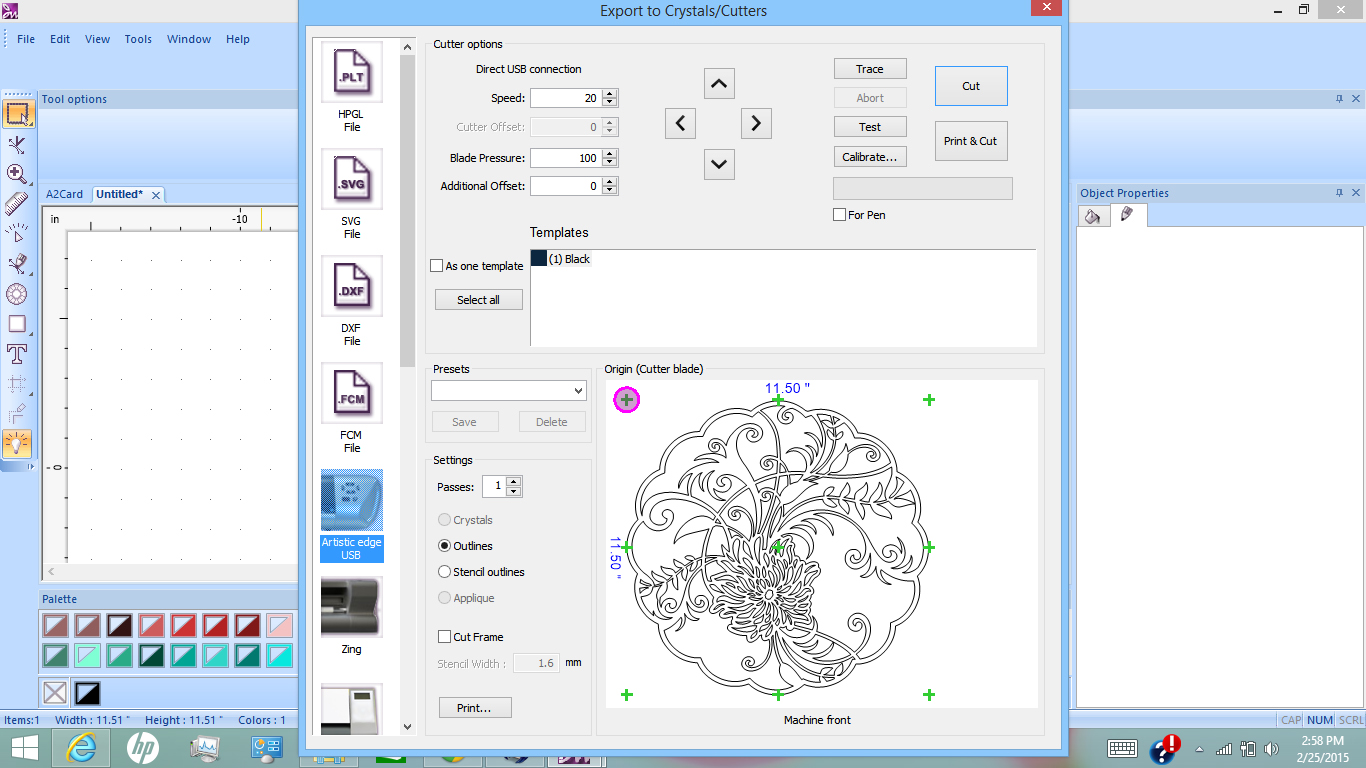Image resolution: width=1366 pixels, height=768 pixels.
Task: Decrease the Passes count
Action: pos(514,491)
